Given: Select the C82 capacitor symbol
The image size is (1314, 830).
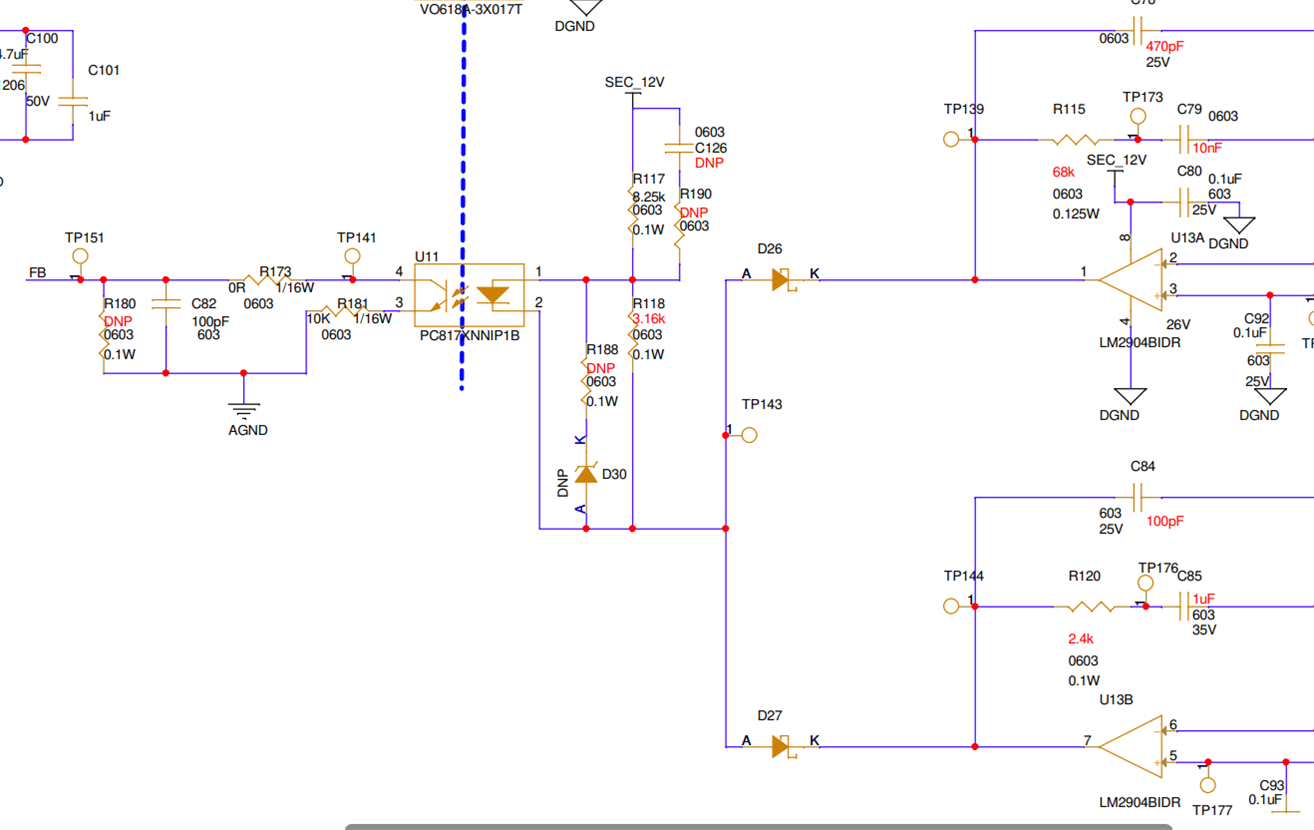Looking at the screenshot, I should 165,303.
